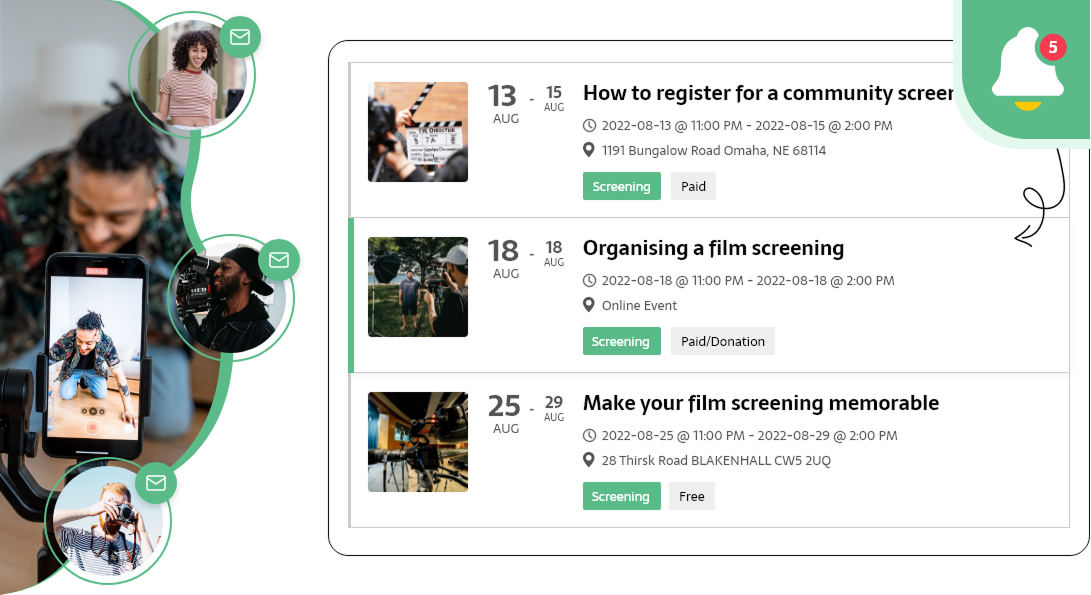The height and width of the screenshot is (595, 1091).
Task: Select the Paid tag on the first event
Action: 693,186
